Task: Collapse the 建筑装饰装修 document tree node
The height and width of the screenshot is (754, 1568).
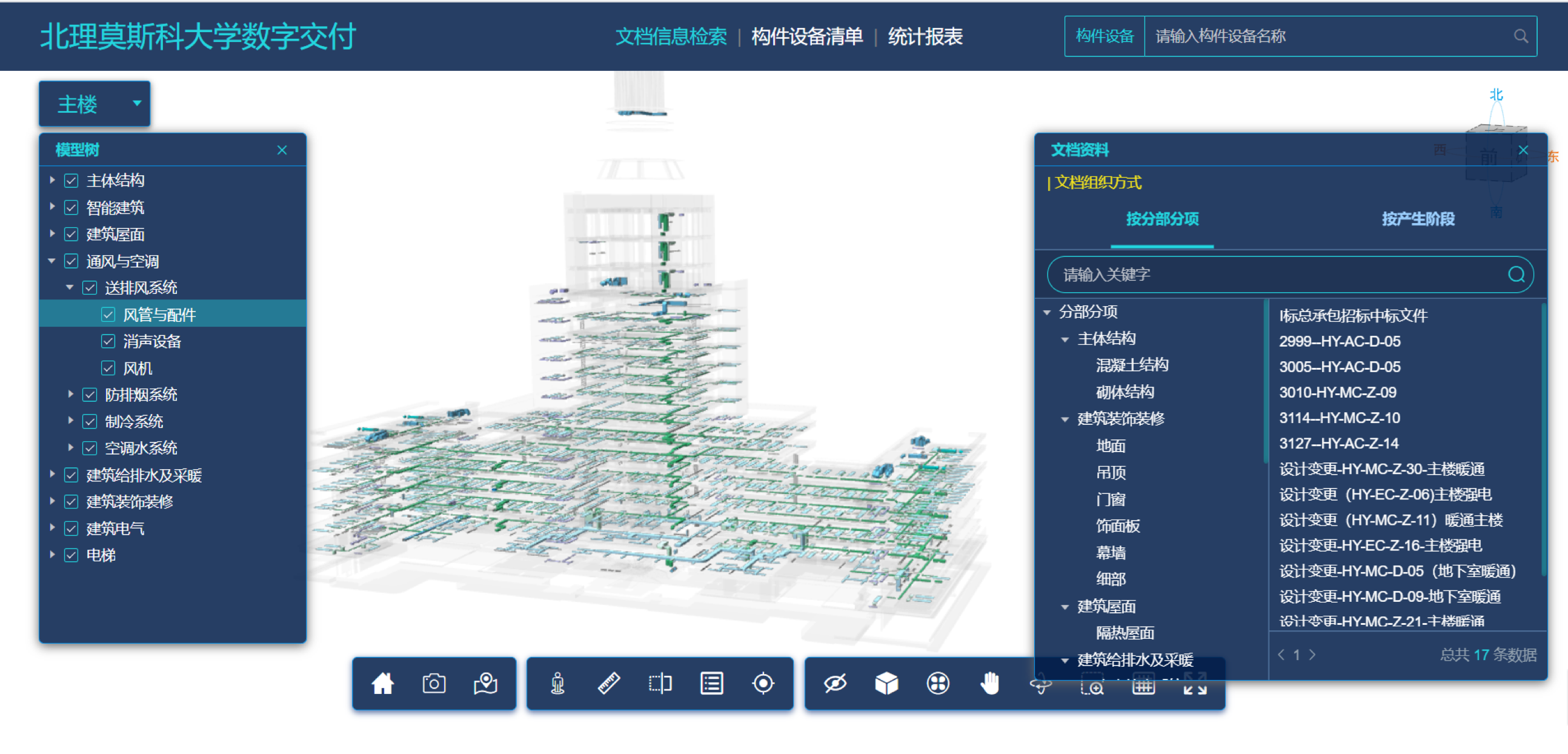Action: pyautogui.click(x=1065, y=419)
